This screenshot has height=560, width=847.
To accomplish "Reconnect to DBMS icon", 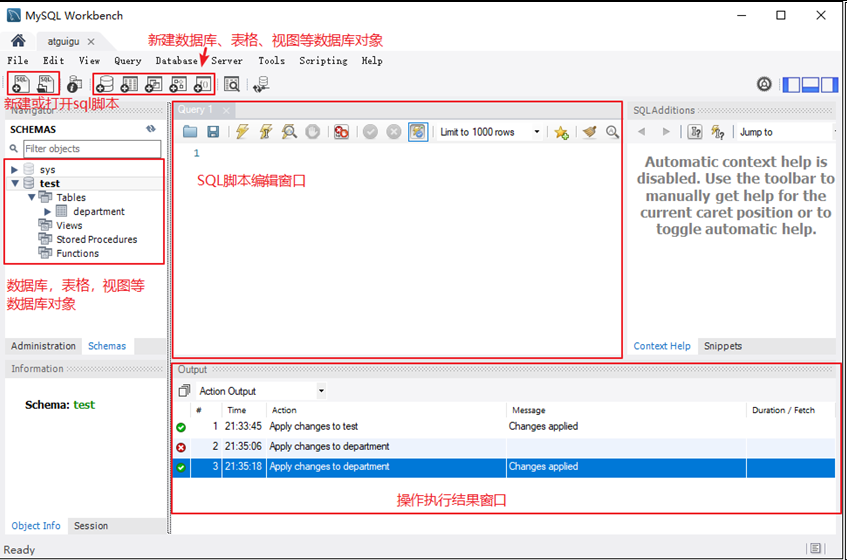I will (x=261, y=84).
